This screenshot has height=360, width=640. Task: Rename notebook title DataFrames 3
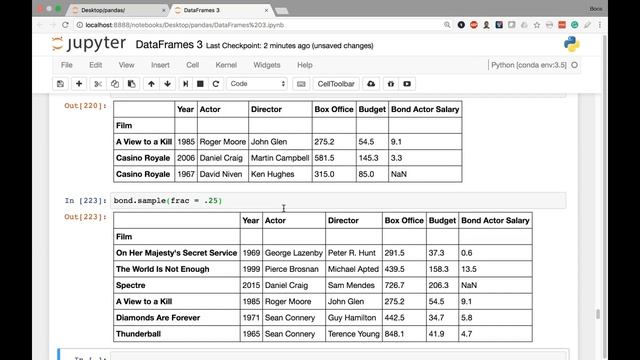coord(169,44)
